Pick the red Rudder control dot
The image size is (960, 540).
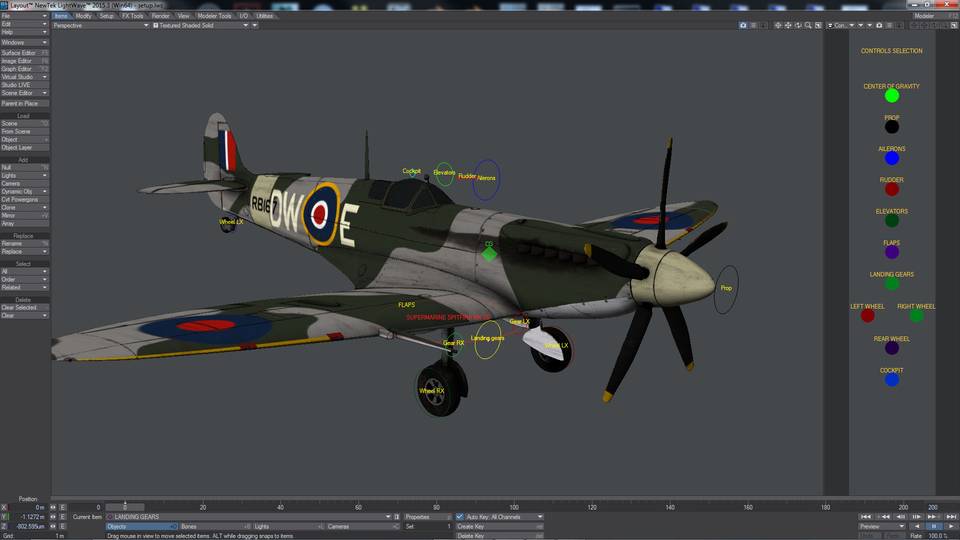click(x=892, y=189)
